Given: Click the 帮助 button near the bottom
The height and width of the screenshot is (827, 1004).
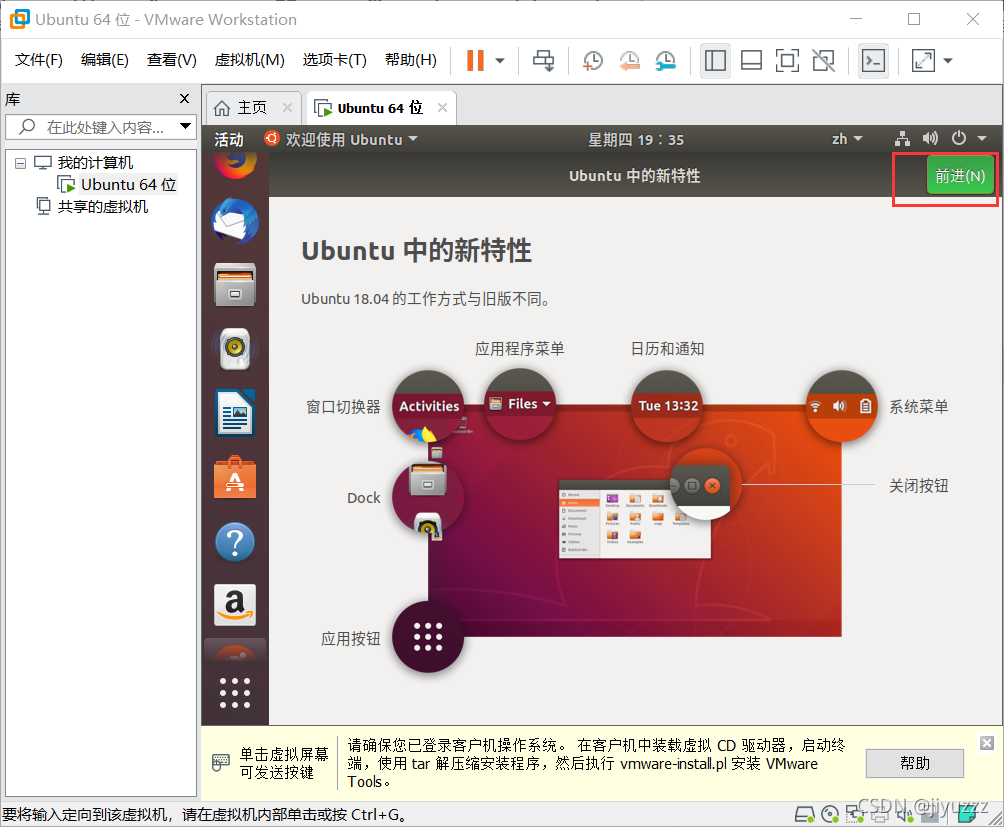Looking at the screenshot, I should (x=913, y=763).
